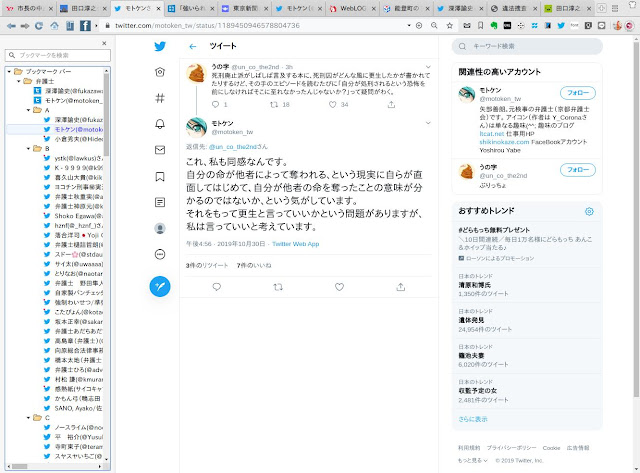
Task: Open the Messages envelope icon
Action: coord(160,150)
